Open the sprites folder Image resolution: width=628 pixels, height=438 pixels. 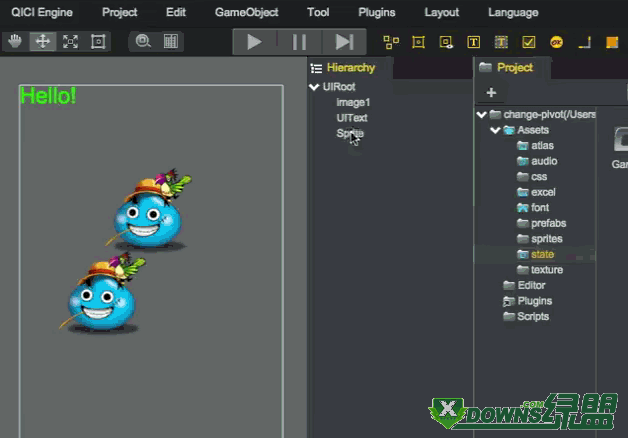tap(547, 239)
